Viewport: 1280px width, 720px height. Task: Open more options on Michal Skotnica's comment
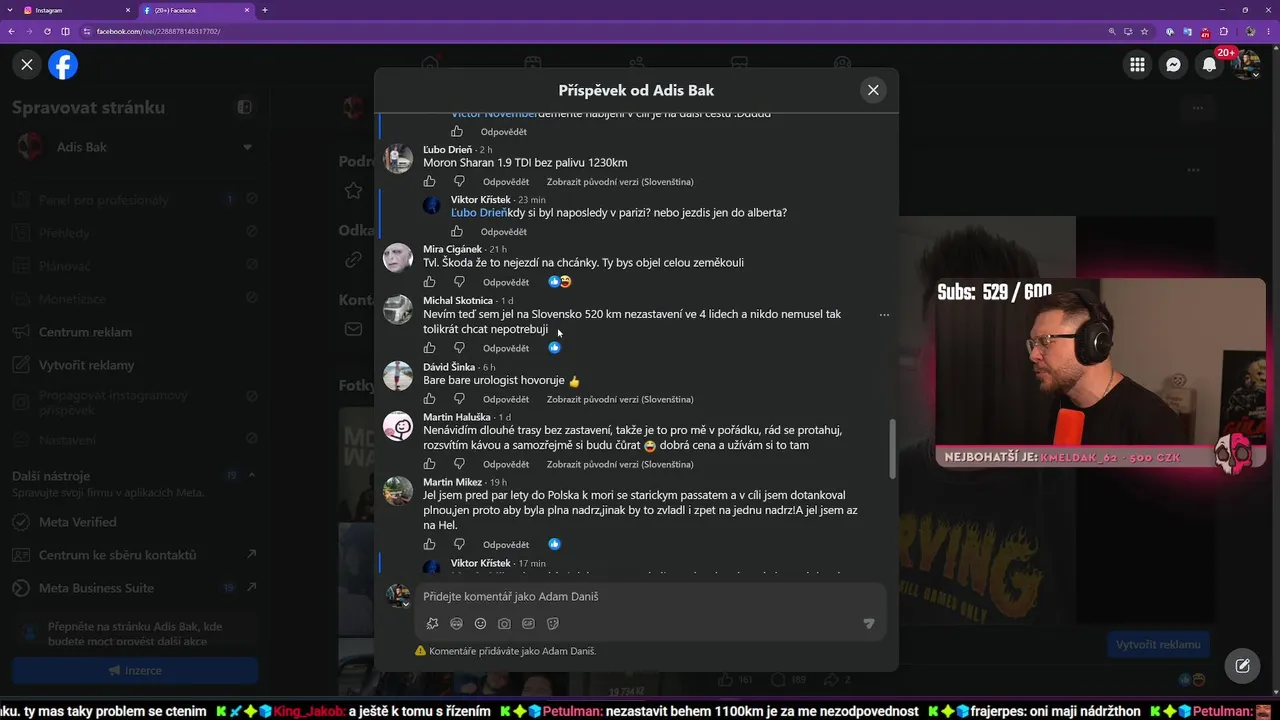click(884, 315)
